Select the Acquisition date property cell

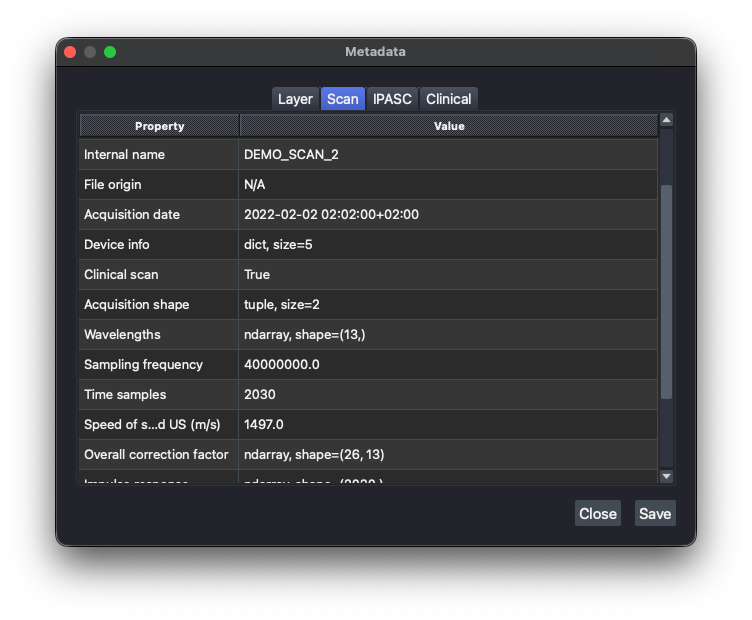159,214
